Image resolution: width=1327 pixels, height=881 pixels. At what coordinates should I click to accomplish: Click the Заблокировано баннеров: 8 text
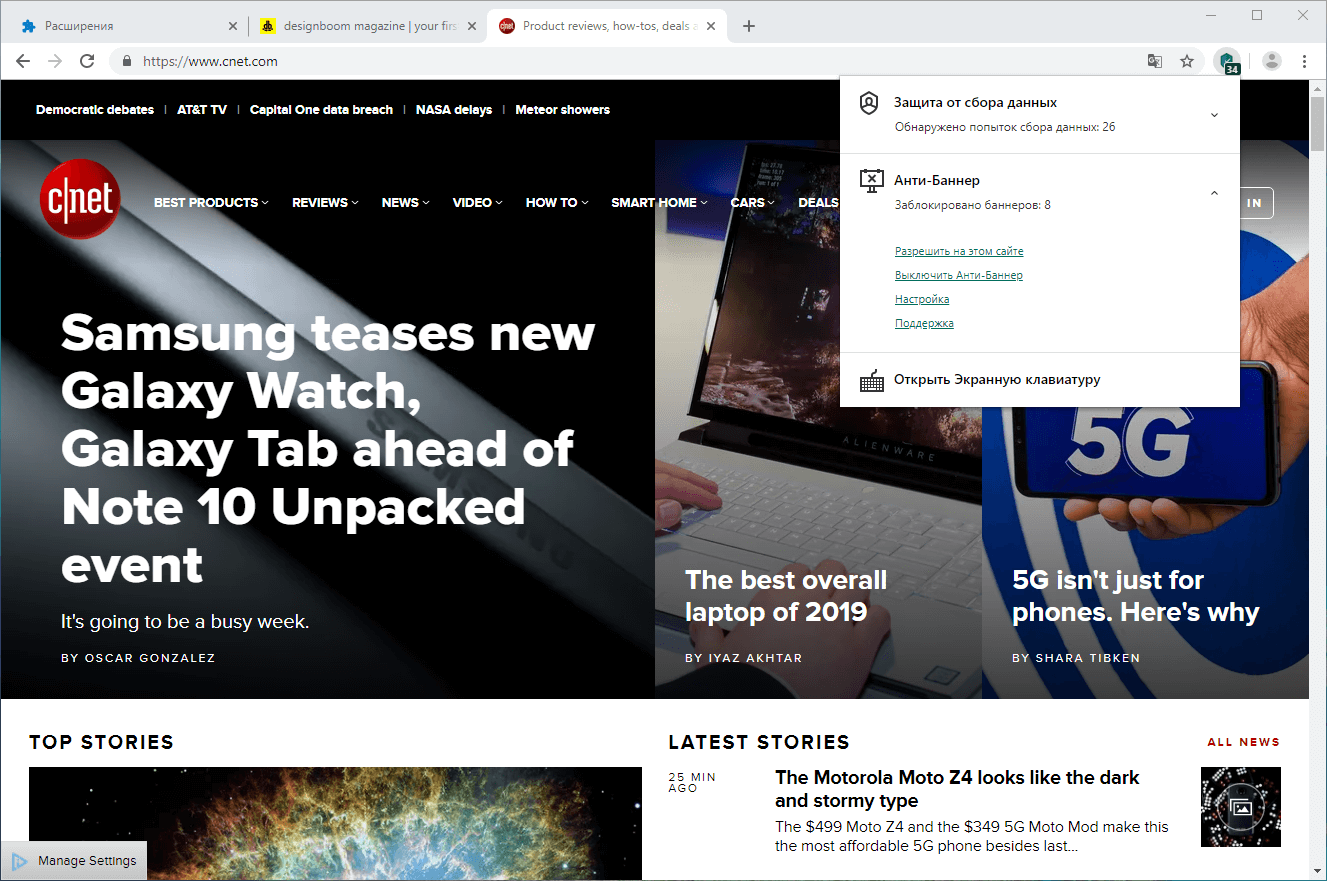pos(973,205)
